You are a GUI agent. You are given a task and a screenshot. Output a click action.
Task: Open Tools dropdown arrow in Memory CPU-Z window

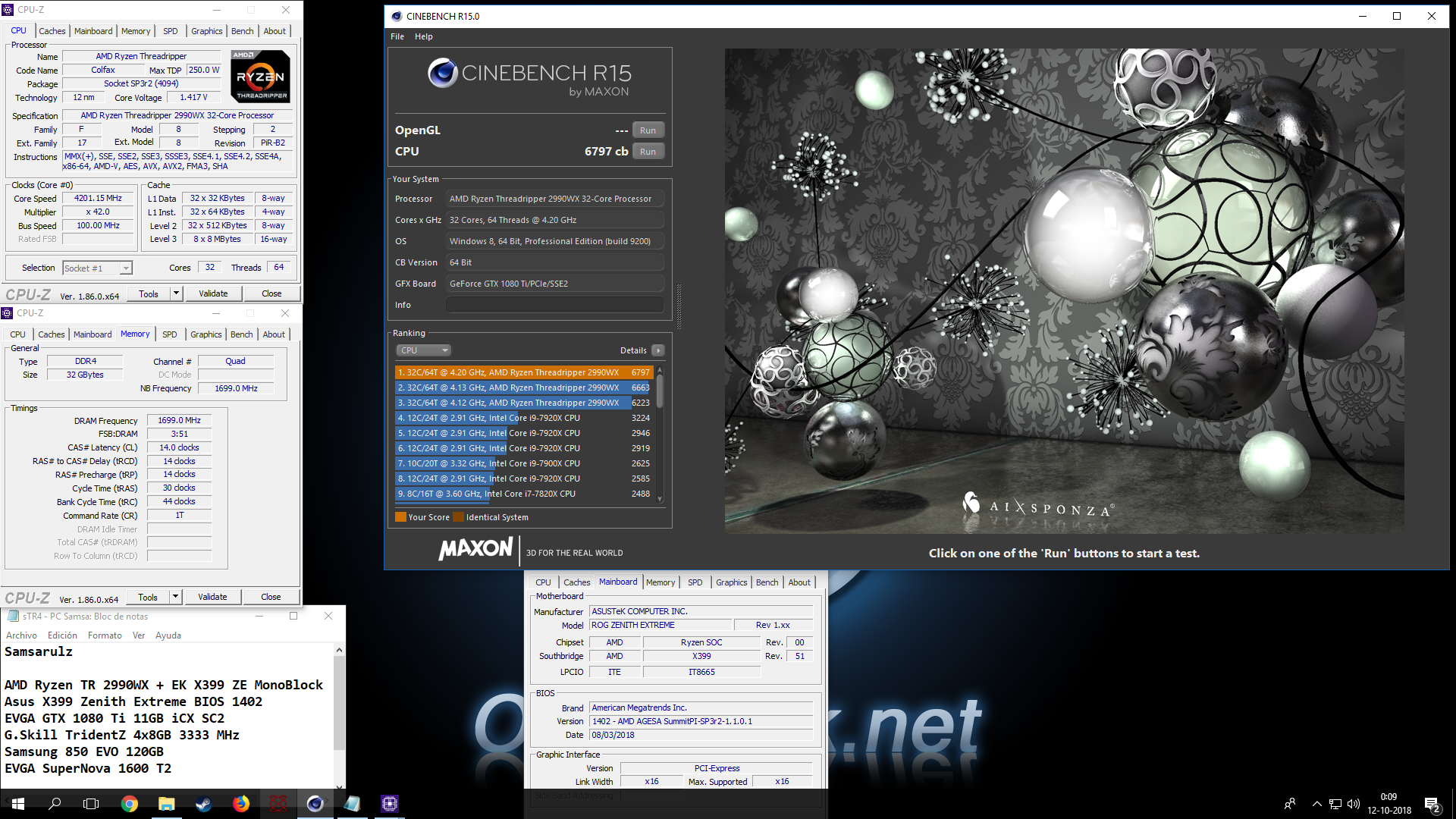pyautogui.click(x=175, y=597)
